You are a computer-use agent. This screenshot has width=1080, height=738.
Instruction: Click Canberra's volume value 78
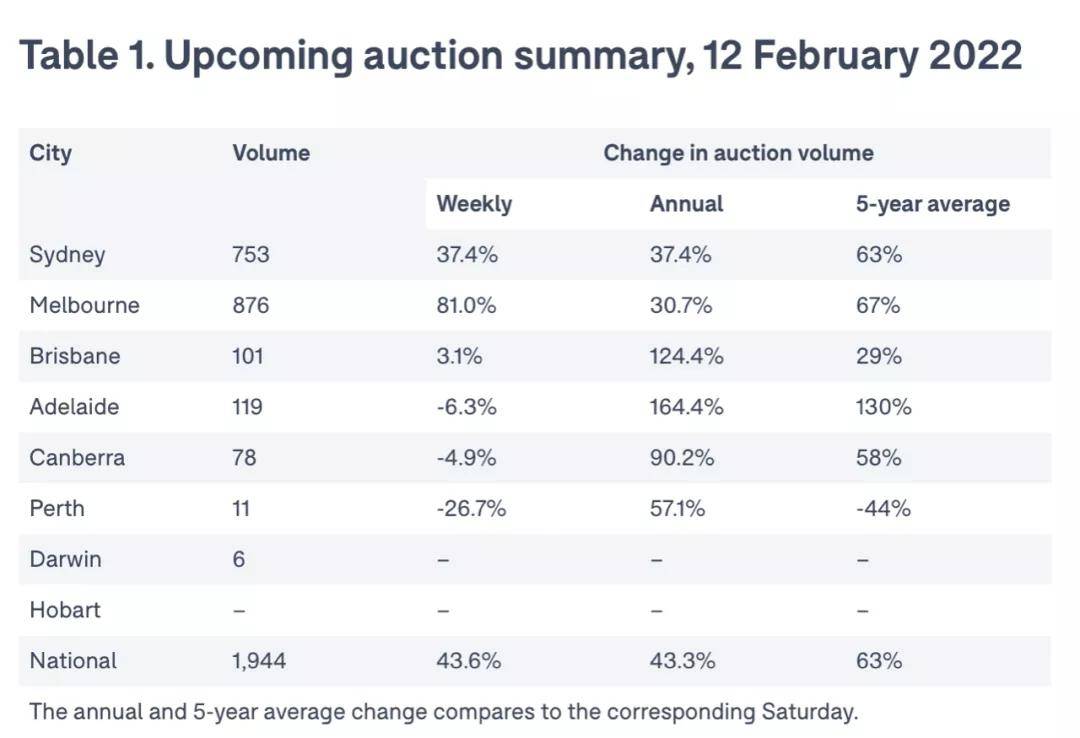tap(244, 457)
